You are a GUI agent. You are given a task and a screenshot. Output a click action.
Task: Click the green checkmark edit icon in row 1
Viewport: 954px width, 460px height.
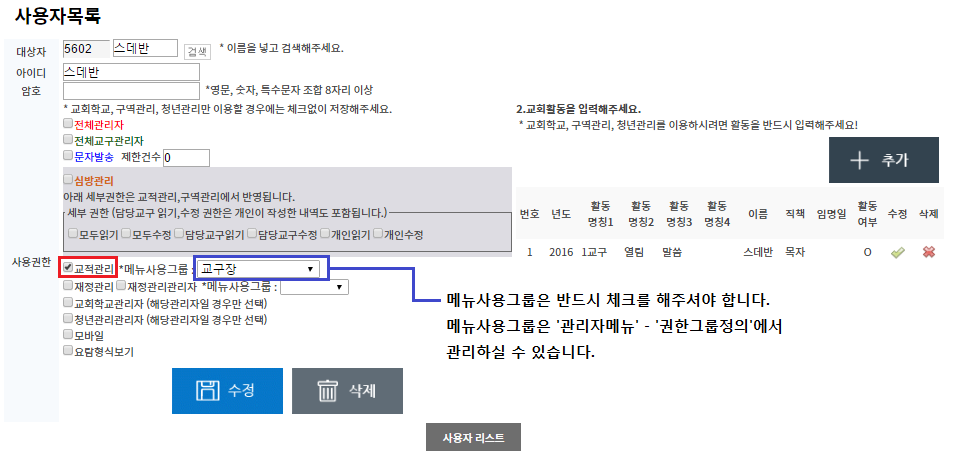coord(897,252)
